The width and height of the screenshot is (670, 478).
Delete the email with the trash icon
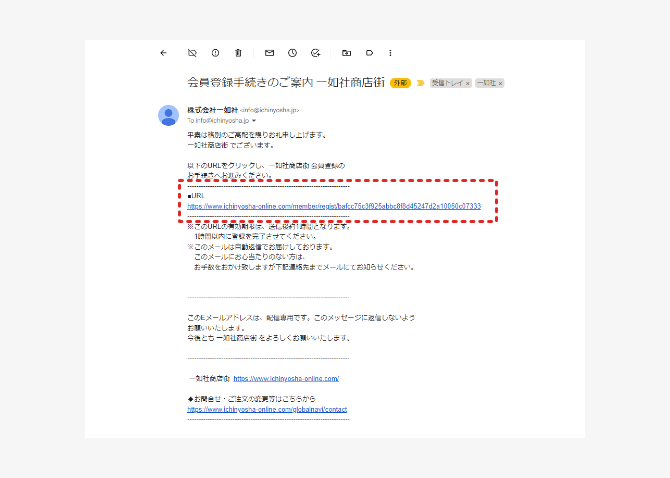(x=238, y=53)
